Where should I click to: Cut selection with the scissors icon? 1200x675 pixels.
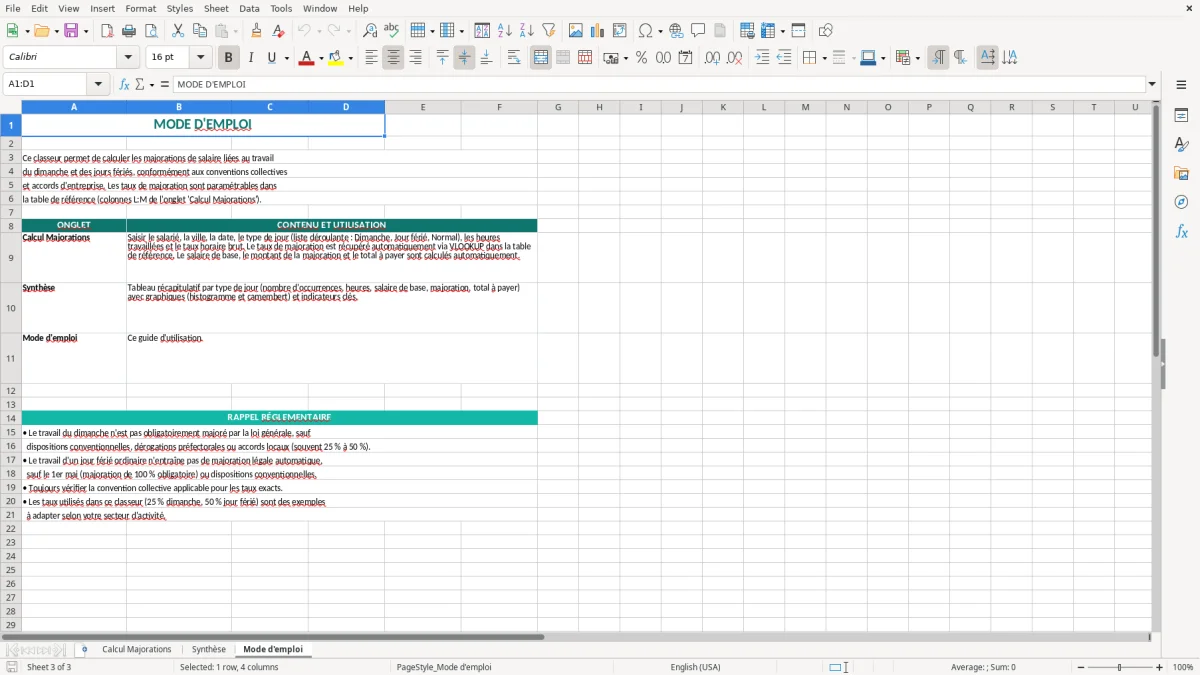tap(177, 31)
